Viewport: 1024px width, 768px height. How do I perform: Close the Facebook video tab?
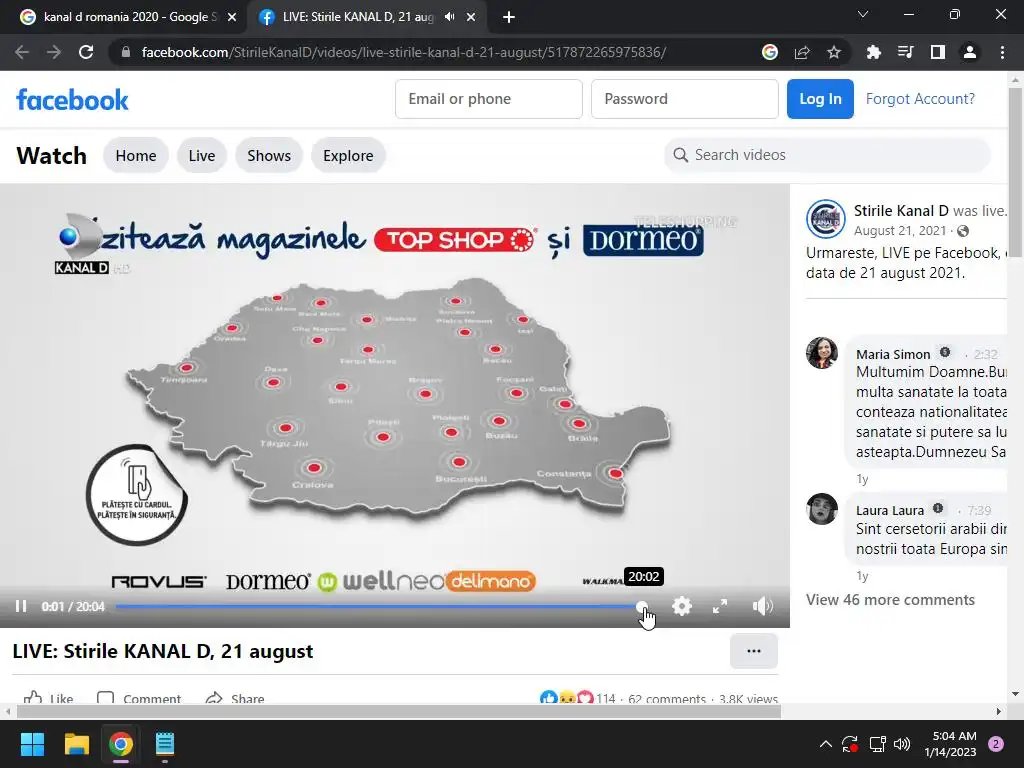pyautogui.click(x=471, y=17)
